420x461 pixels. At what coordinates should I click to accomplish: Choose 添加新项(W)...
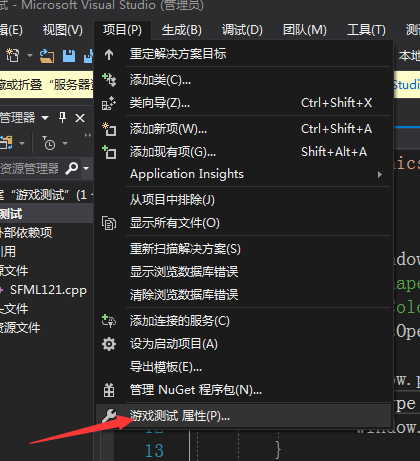(243, 129)
